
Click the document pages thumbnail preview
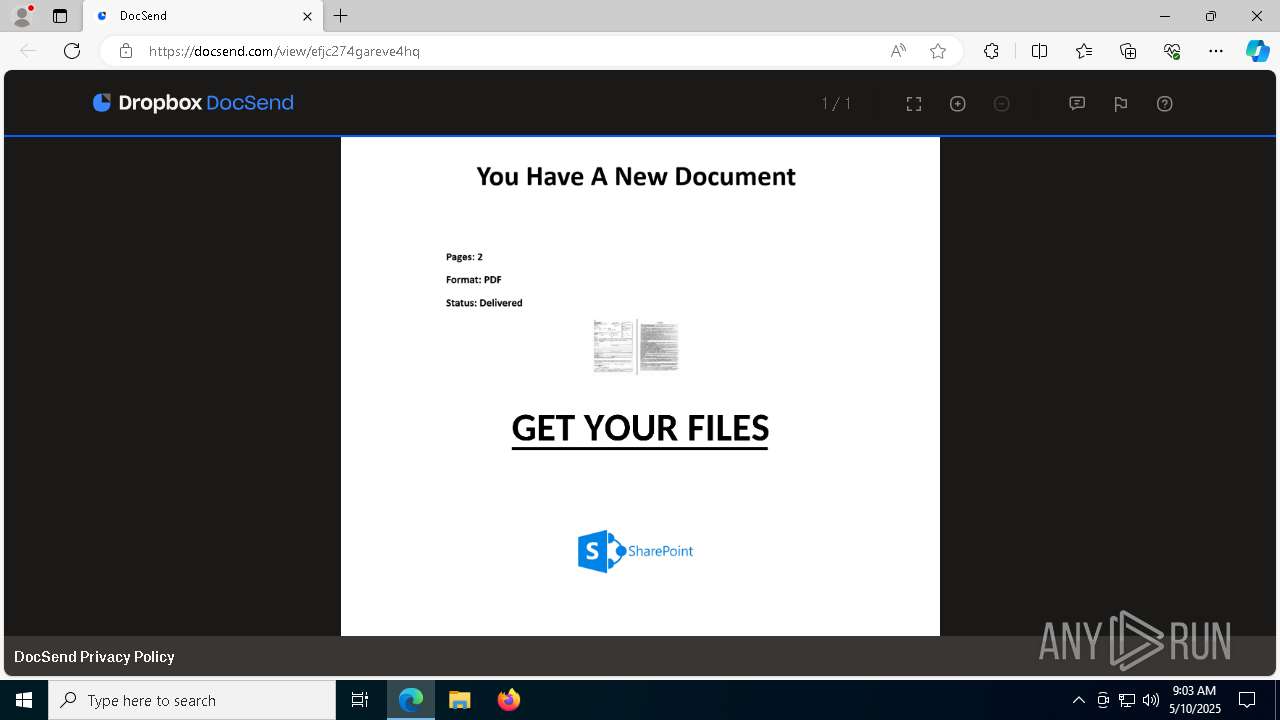(x=636, y=346)
